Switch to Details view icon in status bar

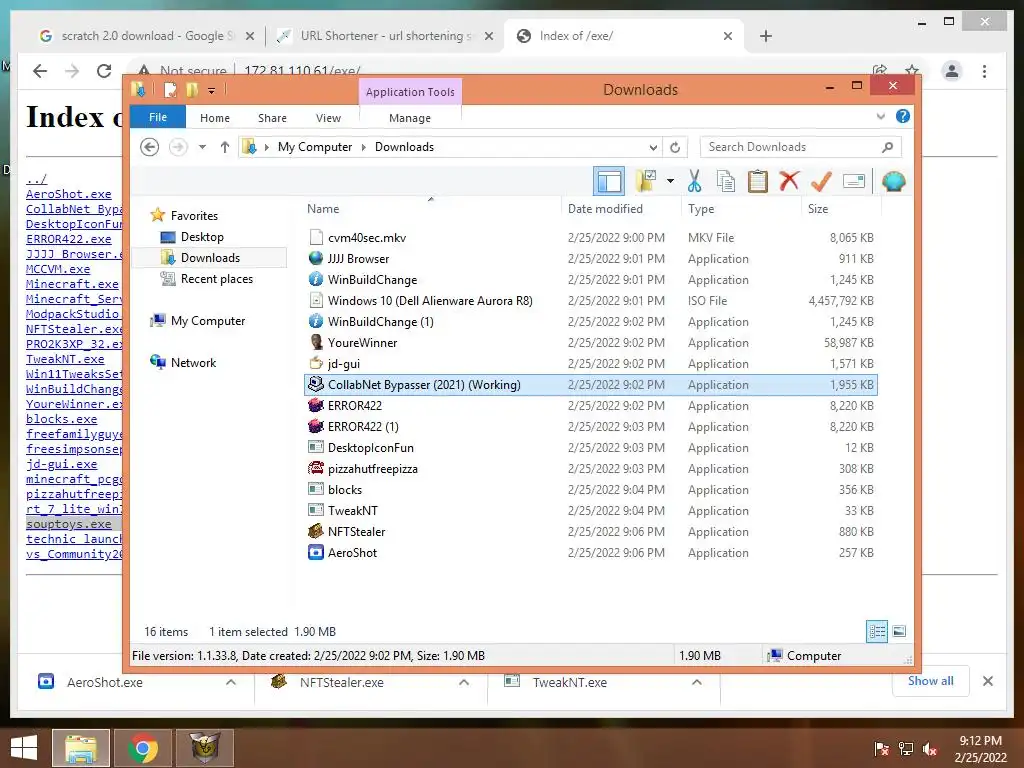(x=877, y=631)
